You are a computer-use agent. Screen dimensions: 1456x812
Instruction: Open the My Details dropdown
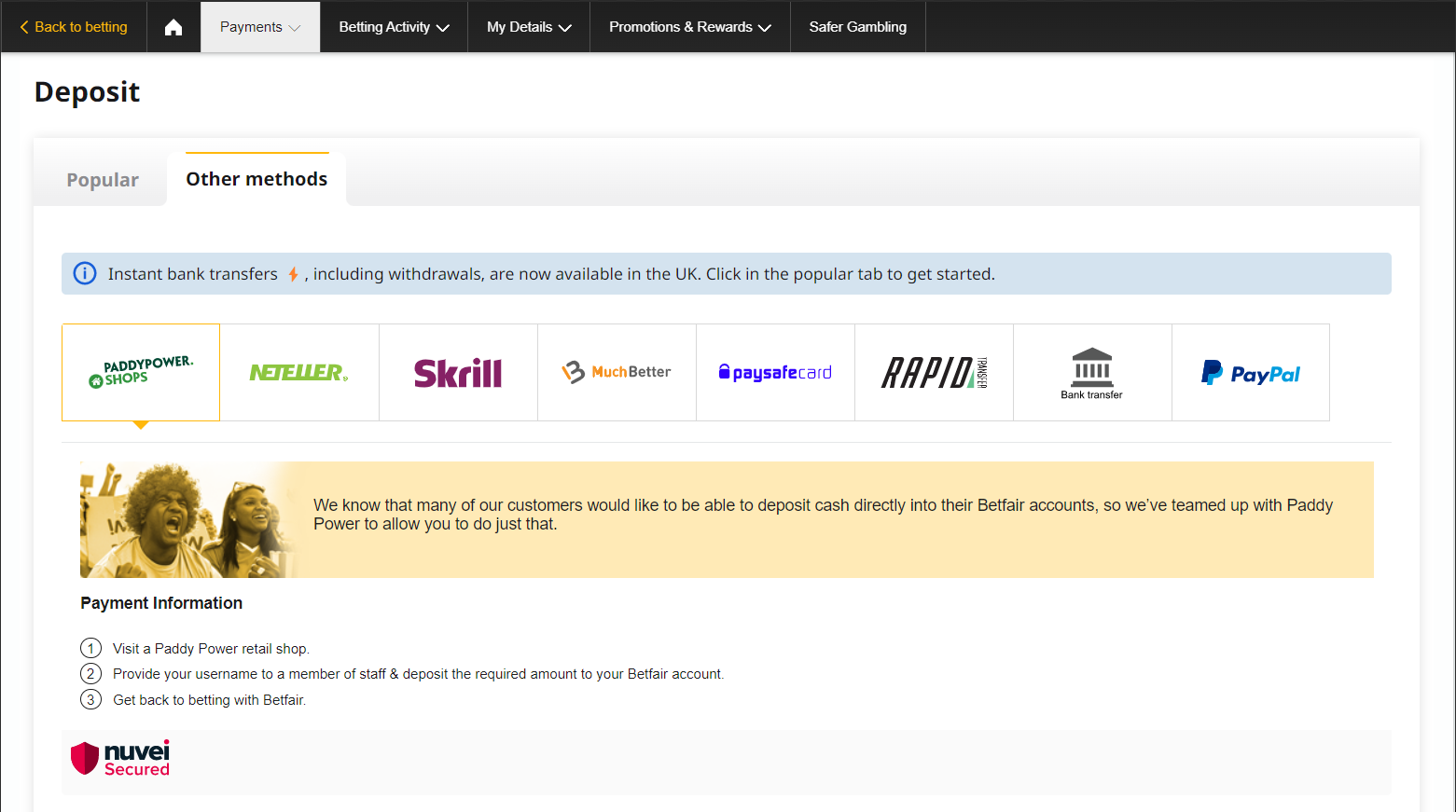click(x=529, y=27)
